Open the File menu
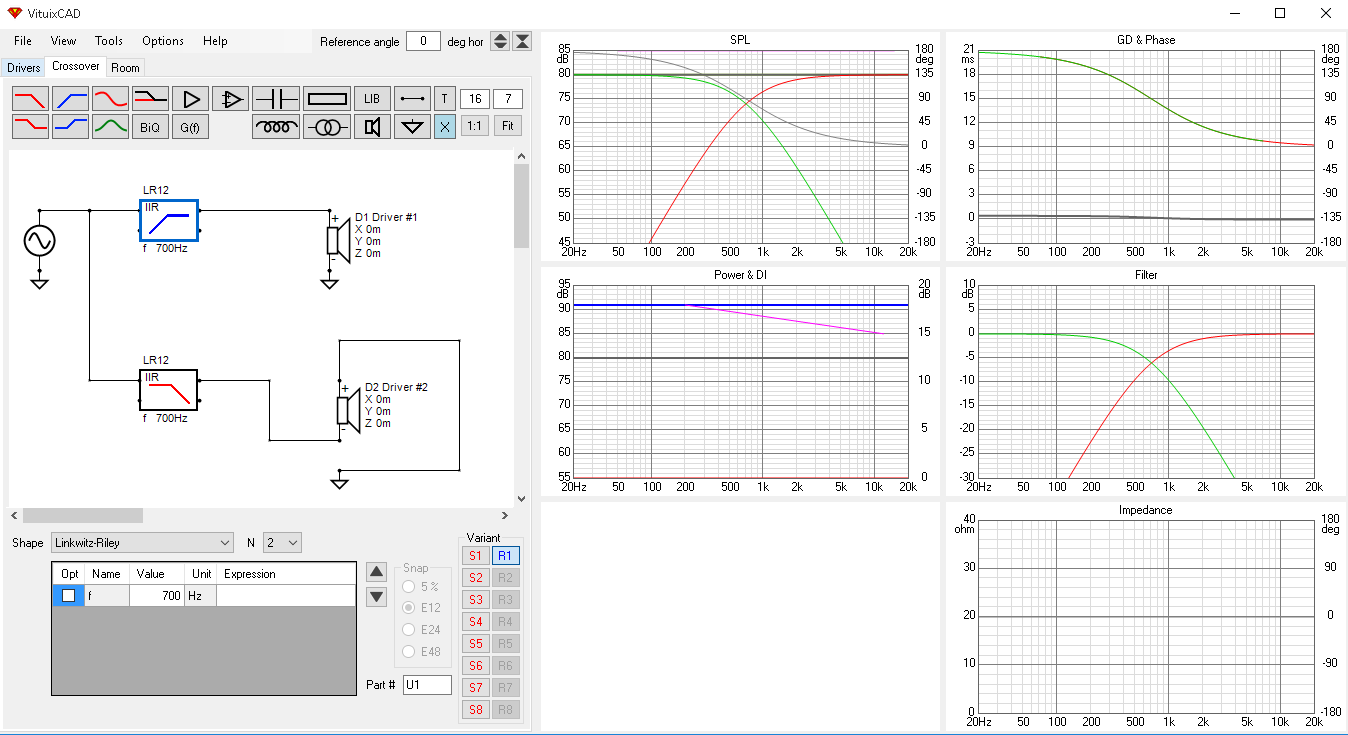1348x735 pixels. pos(23,41)
